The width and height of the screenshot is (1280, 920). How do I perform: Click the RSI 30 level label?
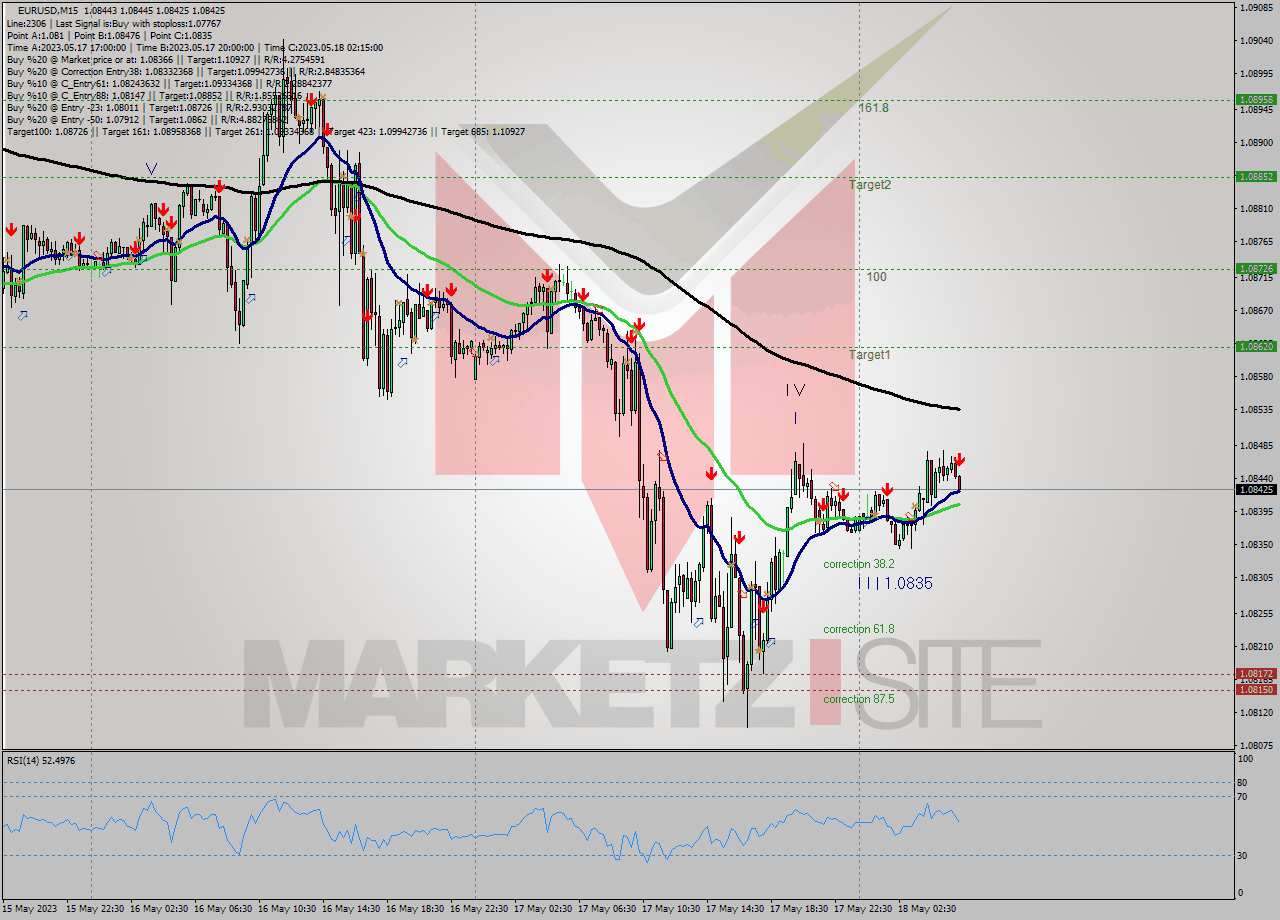(1241, 854)
